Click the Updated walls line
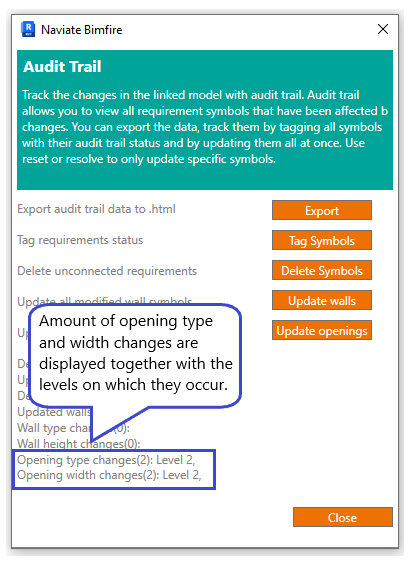The height and width of the screenshot is (564, 412). pyautogui.click(x=54, y=412)
